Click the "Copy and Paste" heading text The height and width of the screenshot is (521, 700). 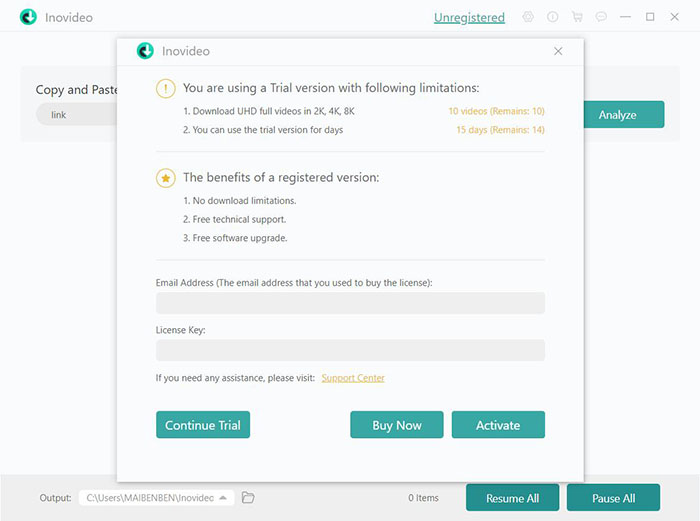click(x=76, y=90)
